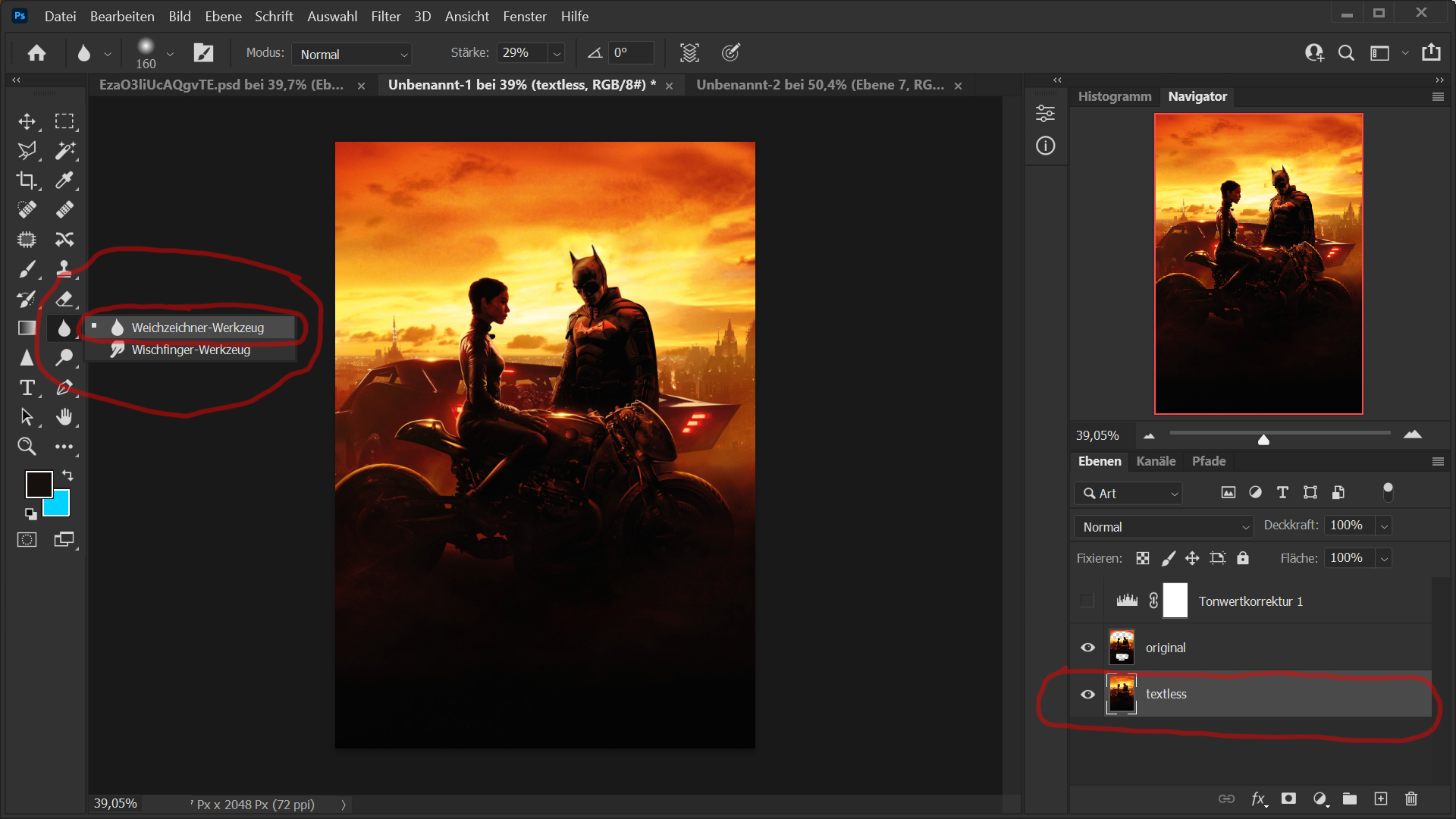1456x819 pixels.
Task: Hide the textless layer
Action: point(1087,695)
